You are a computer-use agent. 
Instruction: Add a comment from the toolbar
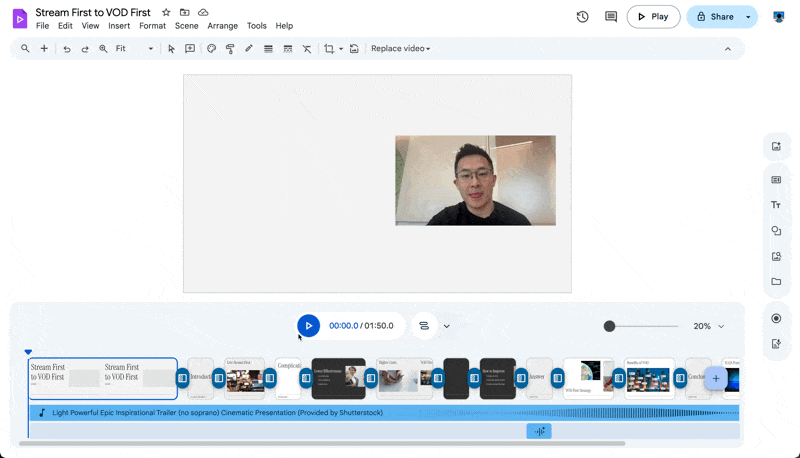click(x=190, y=48)
